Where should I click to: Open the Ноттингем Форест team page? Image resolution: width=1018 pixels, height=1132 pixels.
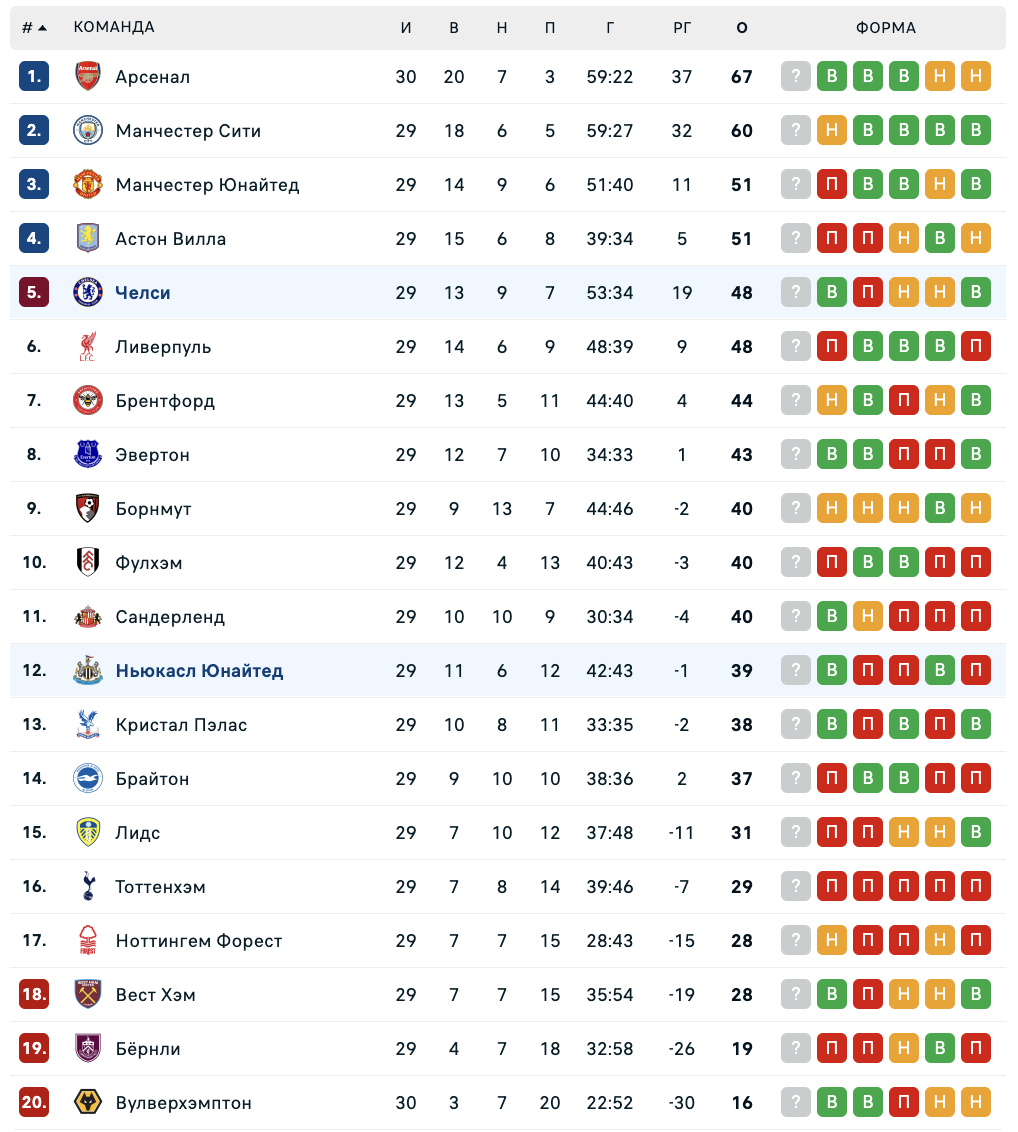point(199,941)
